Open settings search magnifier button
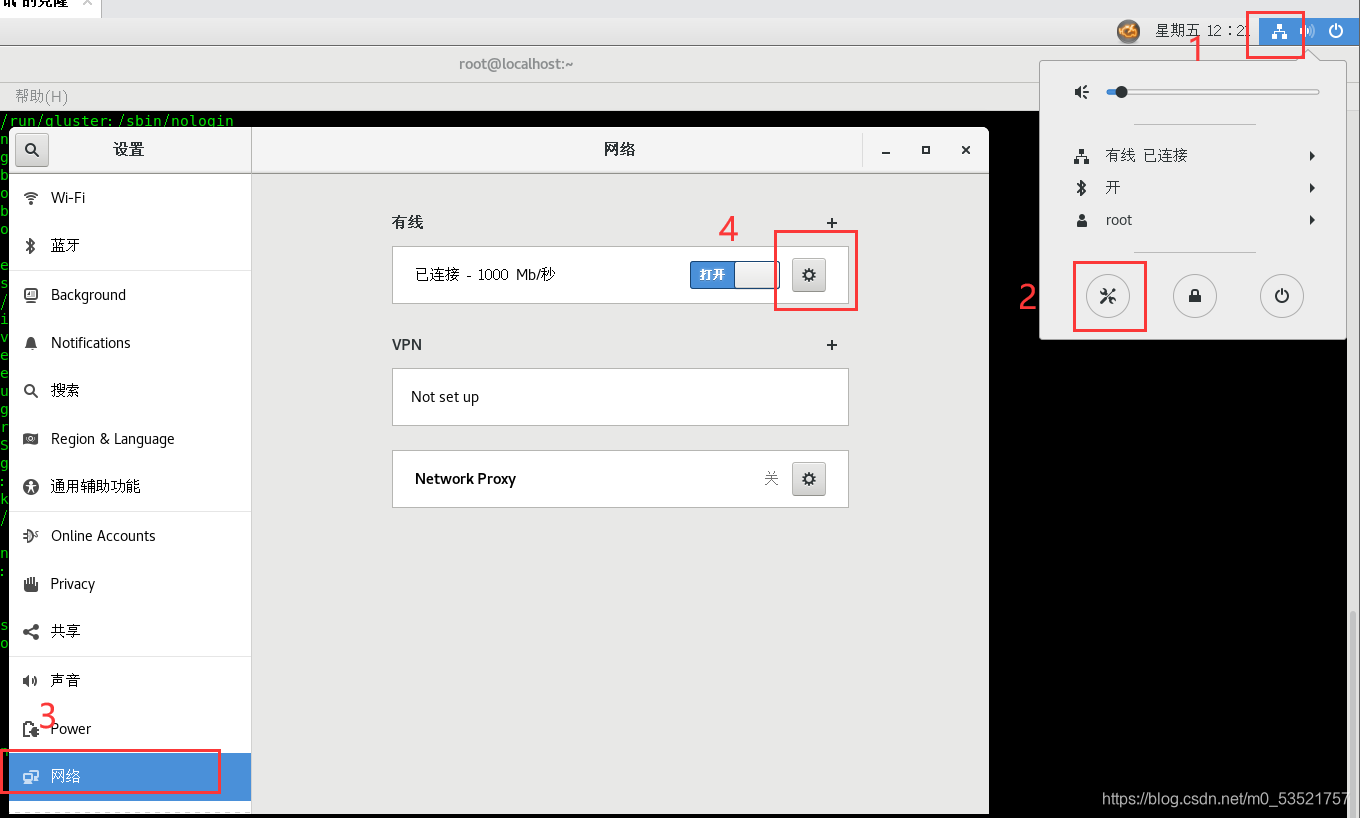Viewport: 1360px width, 818px height. (x=32, y=150)
